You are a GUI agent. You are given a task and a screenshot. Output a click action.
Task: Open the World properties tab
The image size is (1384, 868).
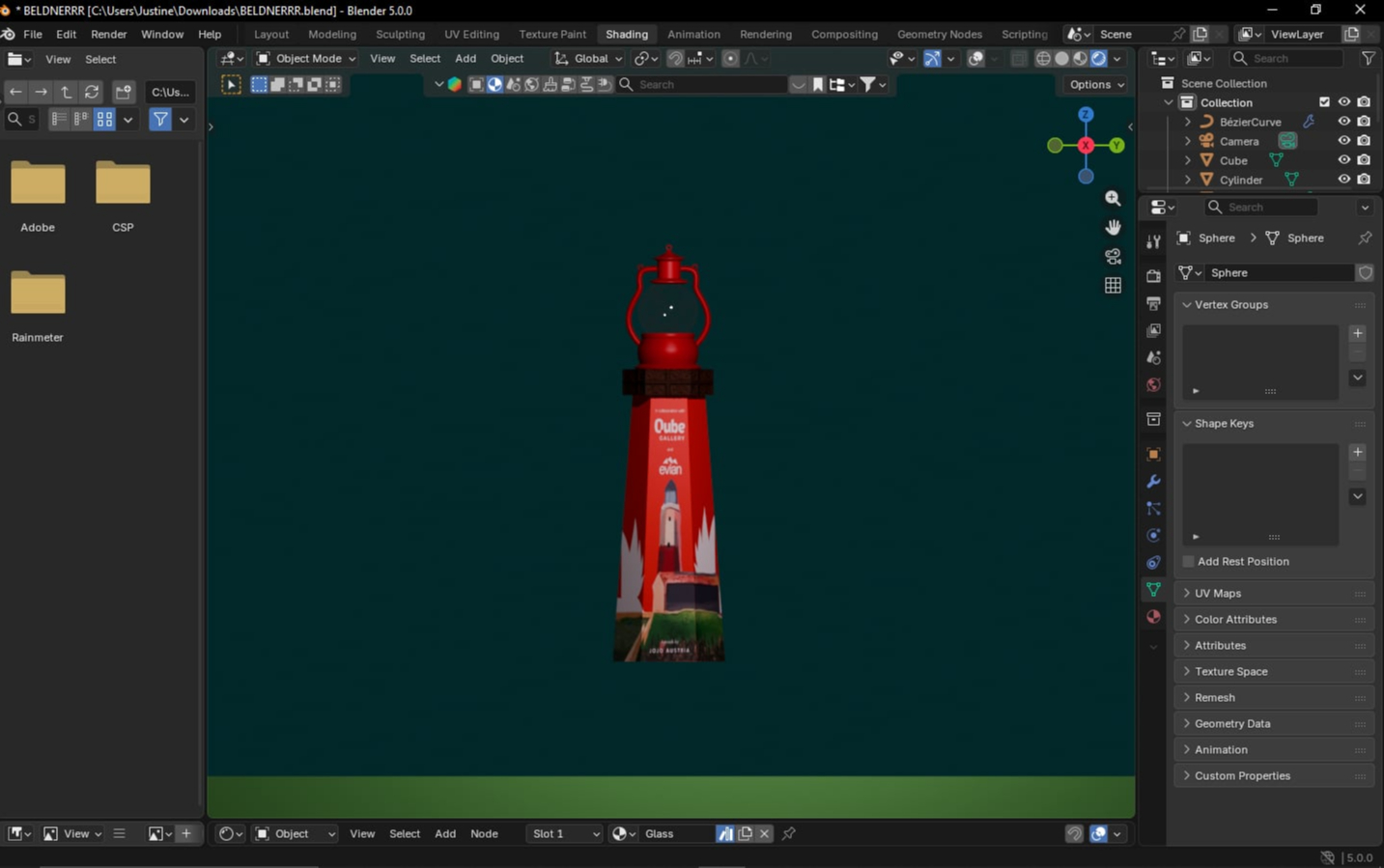pyautogui.click(x=1153, y=384)
